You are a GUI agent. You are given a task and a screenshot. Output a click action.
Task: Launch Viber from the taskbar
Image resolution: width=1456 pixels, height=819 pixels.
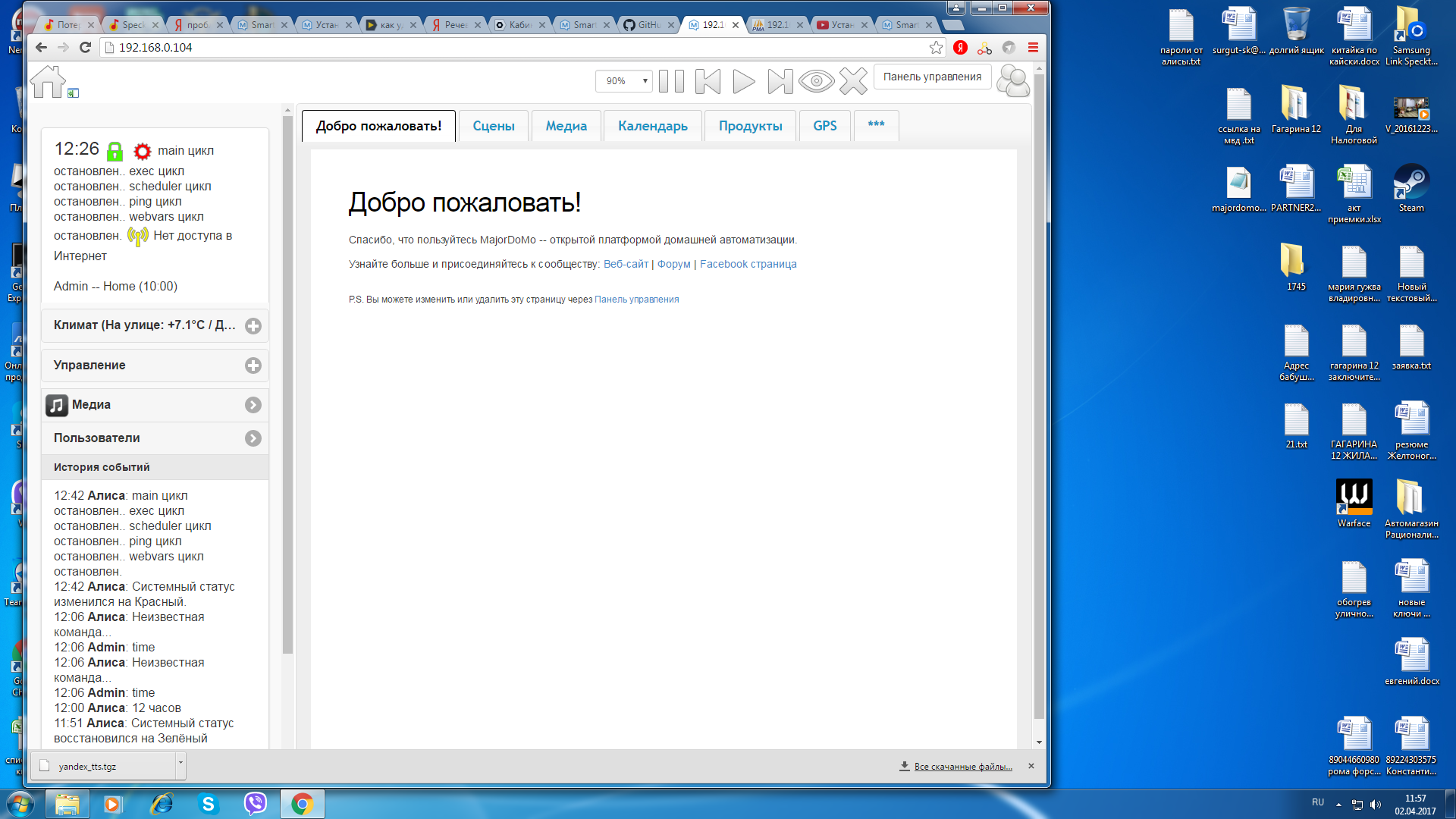click(255, 803)
